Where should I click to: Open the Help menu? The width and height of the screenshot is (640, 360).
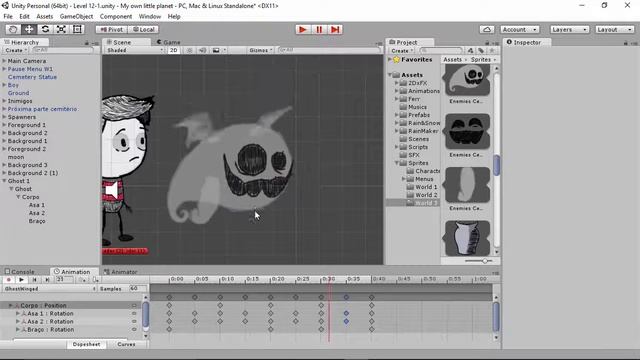click(174, 16)
